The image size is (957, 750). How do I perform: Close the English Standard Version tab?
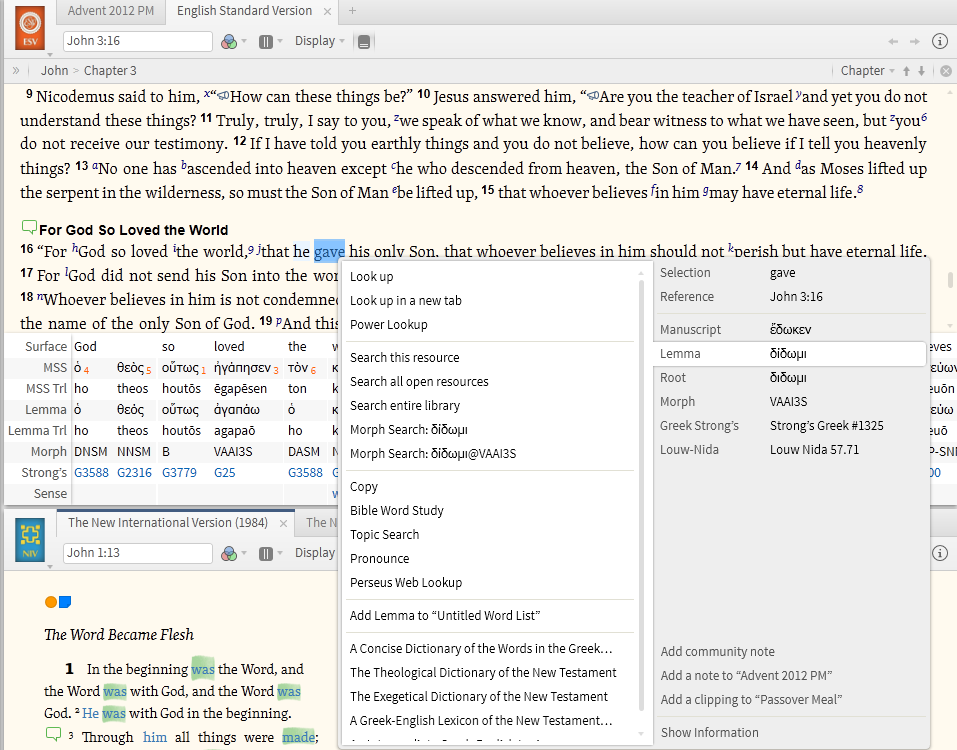pos(328,12)
